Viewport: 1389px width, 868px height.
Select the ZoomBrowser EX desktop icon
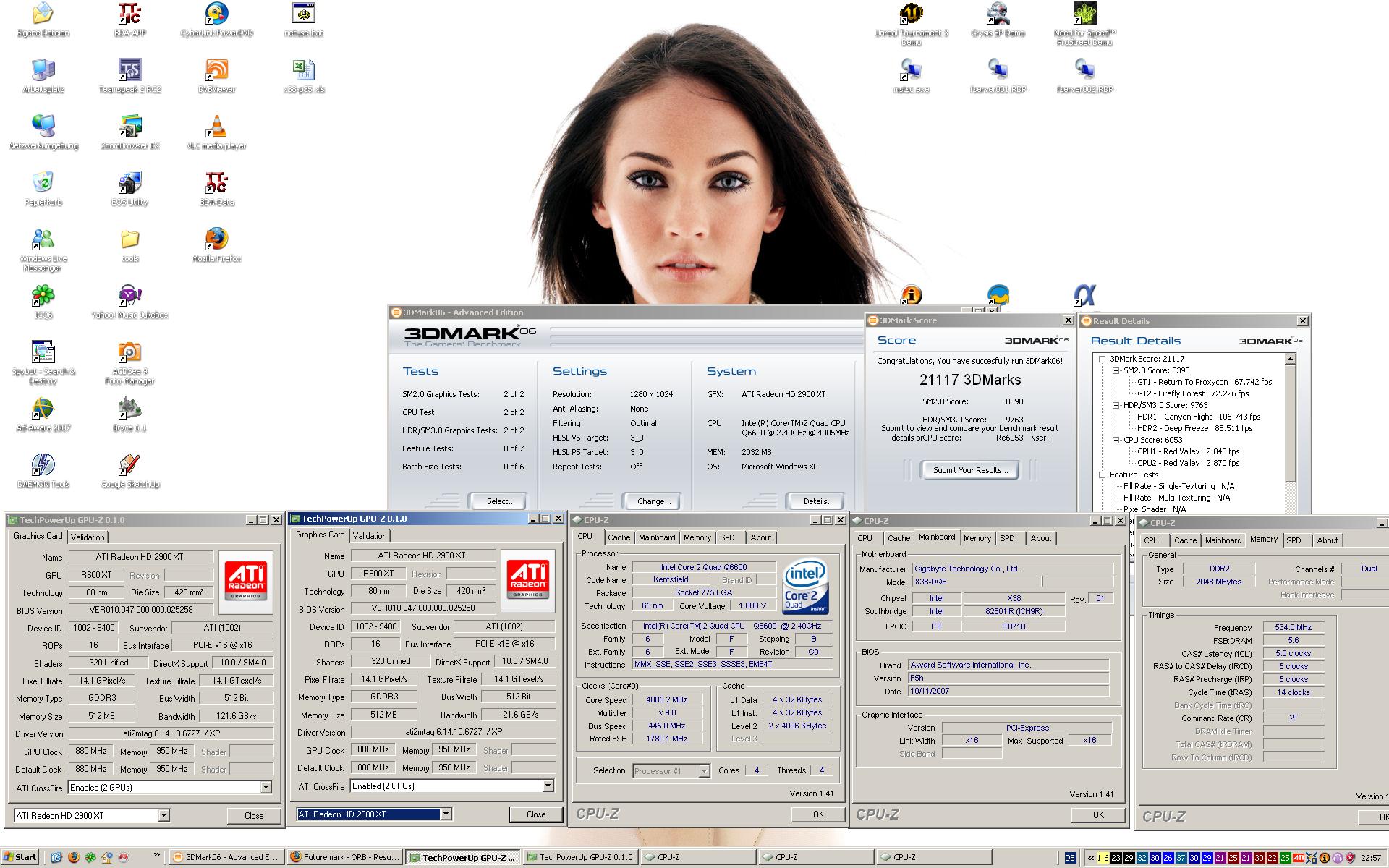click(x=130, y=132)
